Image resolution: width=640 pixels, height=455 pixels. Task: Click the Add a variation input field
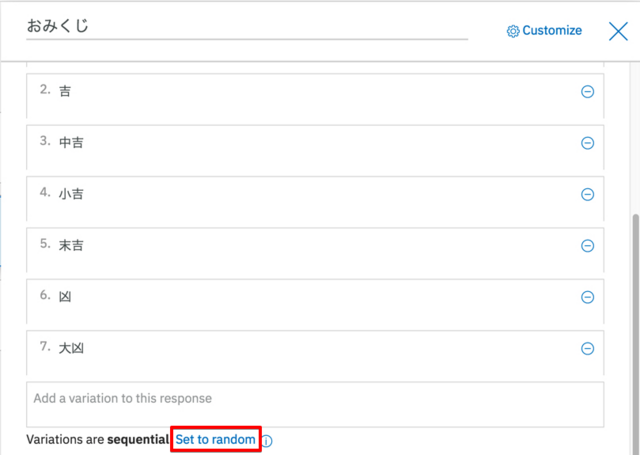pyautogui.click(x=315, y=404)
